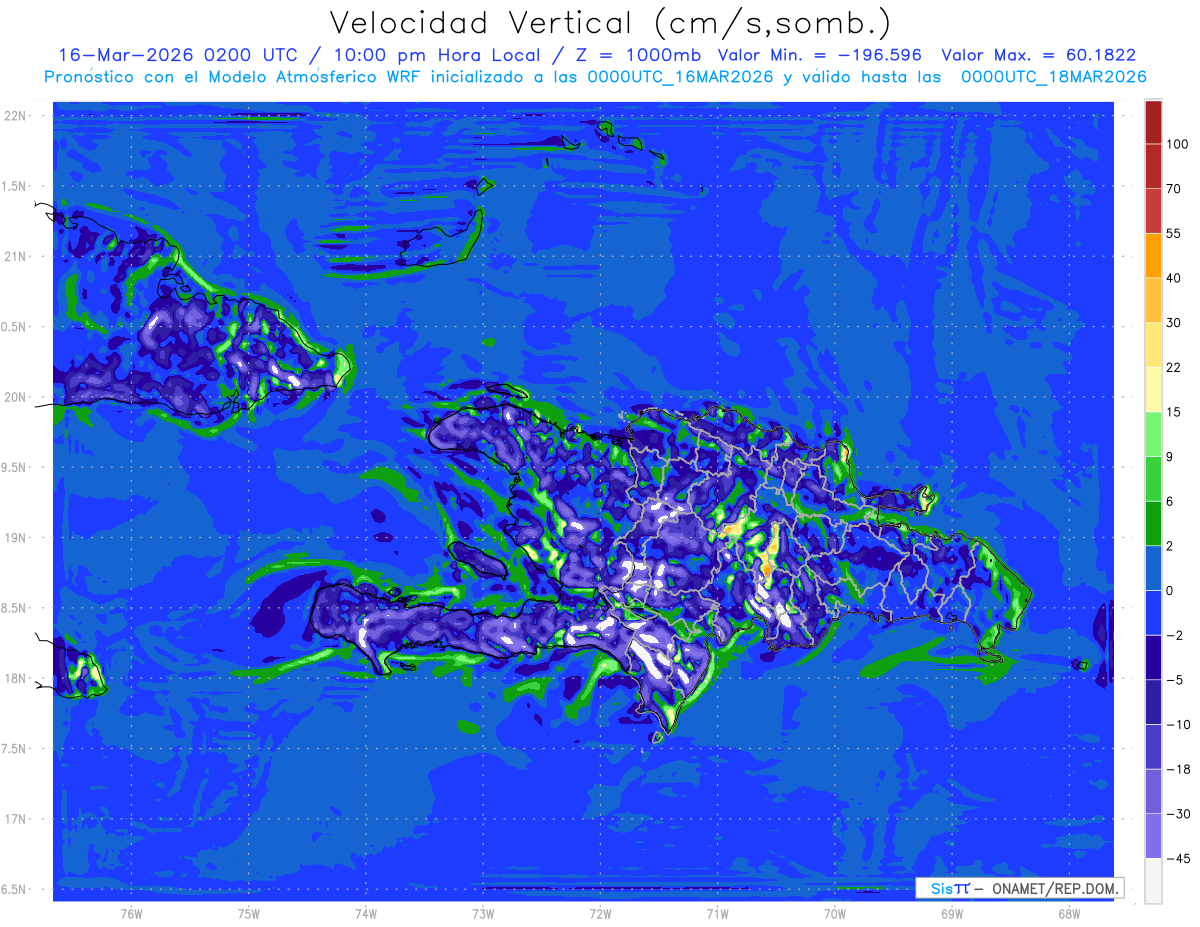The image size is (1200, 927).
Task: Click the blue swatch between 0 and 2
Action: click(1153, 568)
